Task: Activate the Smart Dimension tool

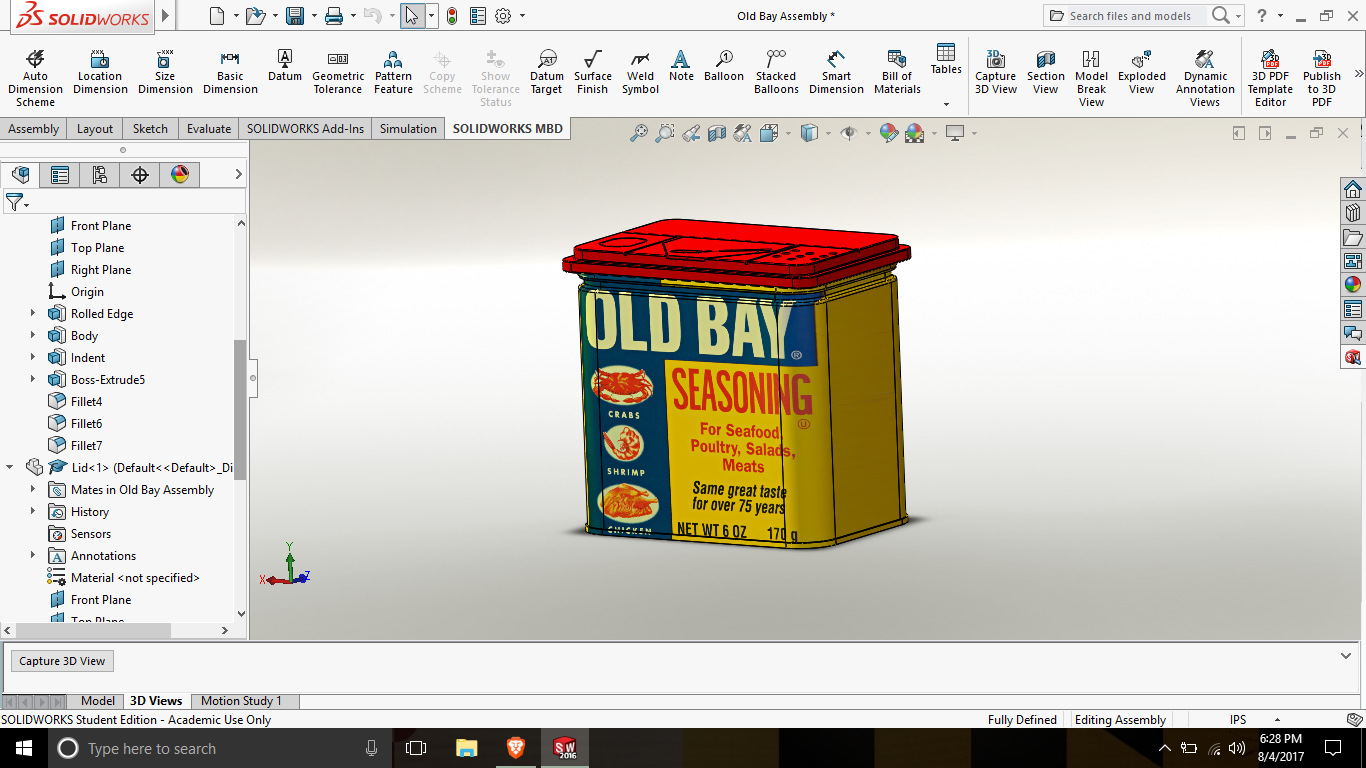Action: 836,72
